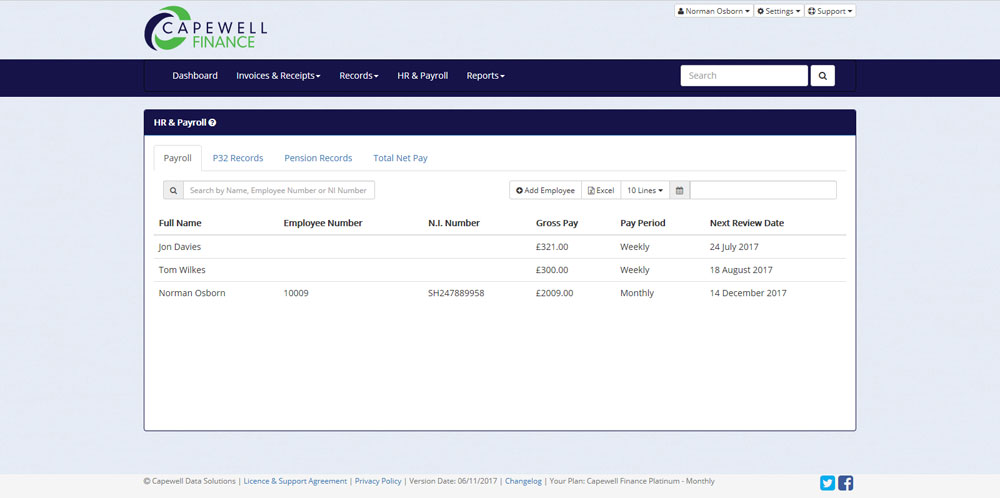Expand the Reports menu

[x=485, y=75]
